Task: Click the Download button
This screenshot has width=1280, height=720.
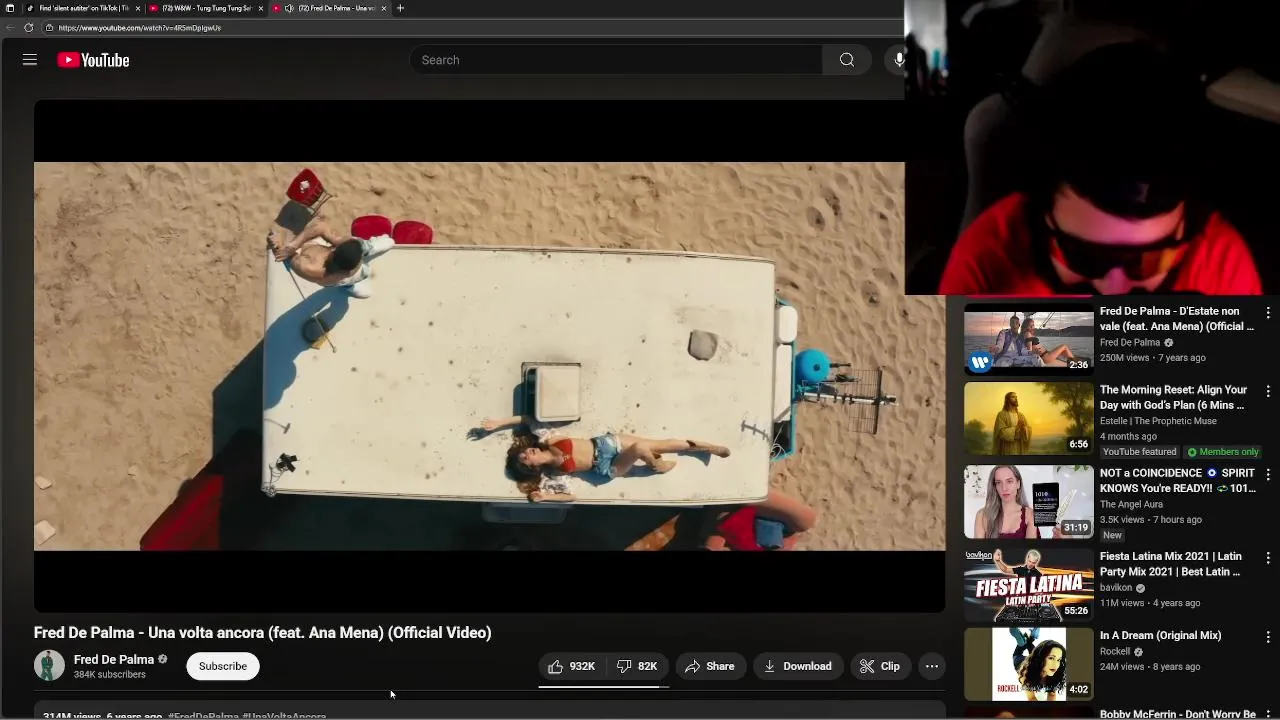Action: [x=798, y=666]
